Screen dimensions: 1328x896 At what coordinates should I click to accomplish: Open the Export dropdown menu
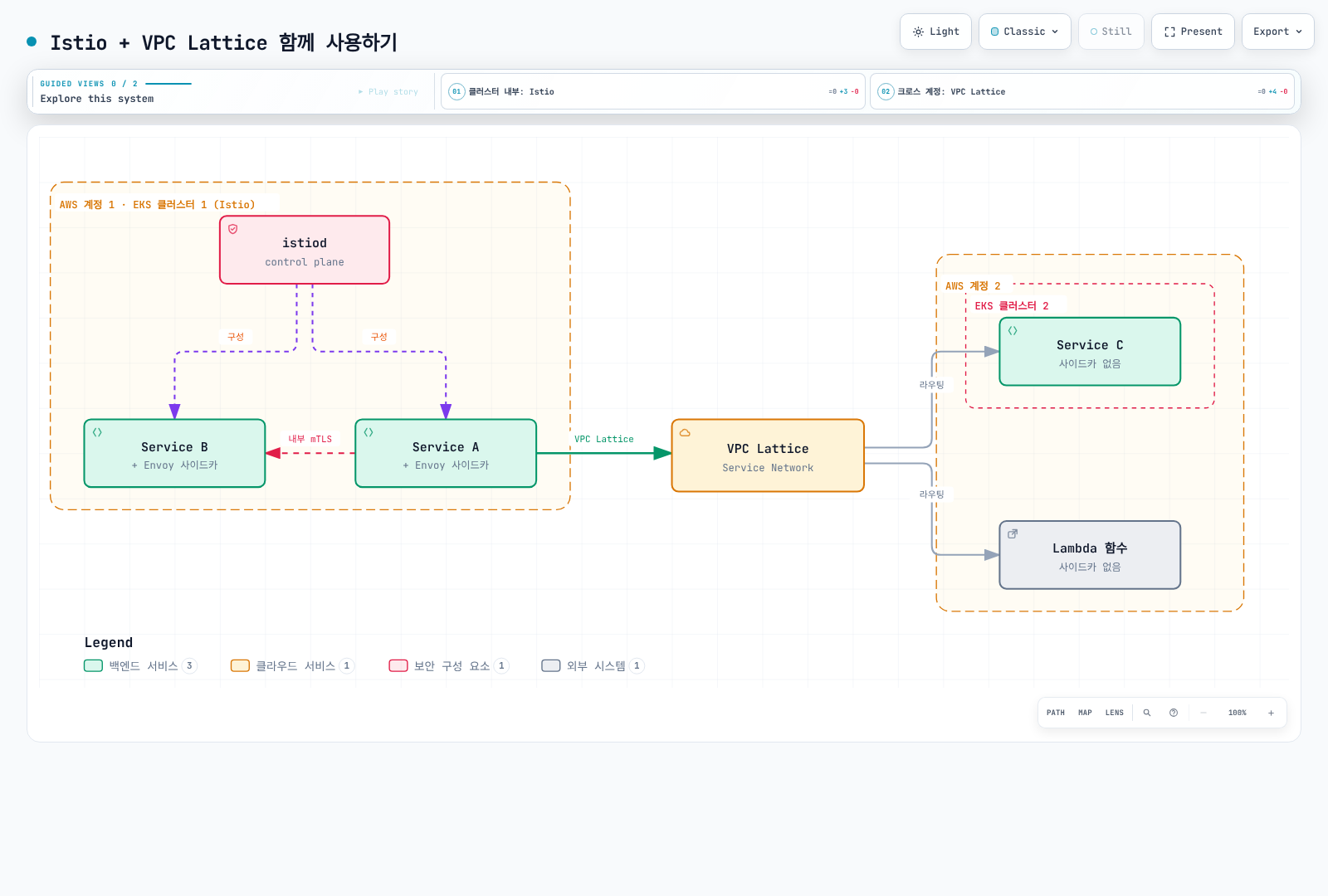click(1277, 32)
